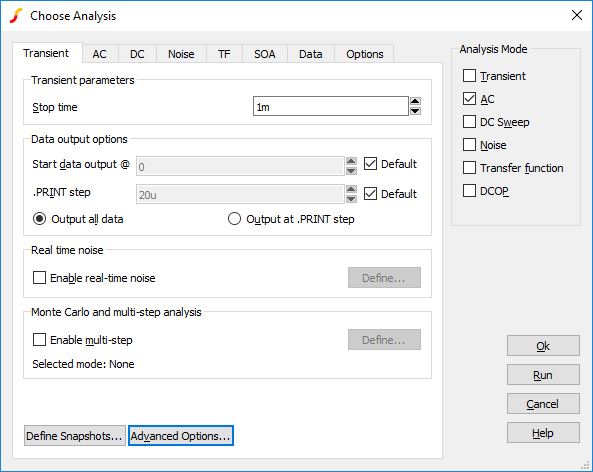Enable Transient analysis mode checkbox
Screen dimensions: 593x472
tap(469, 76)
